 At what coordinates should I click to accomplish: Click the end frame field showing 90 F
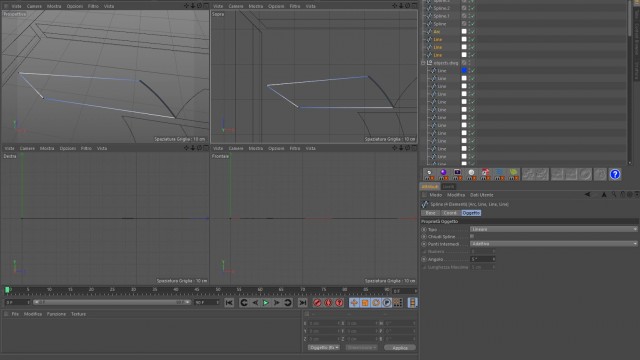(x=207, y=302)
